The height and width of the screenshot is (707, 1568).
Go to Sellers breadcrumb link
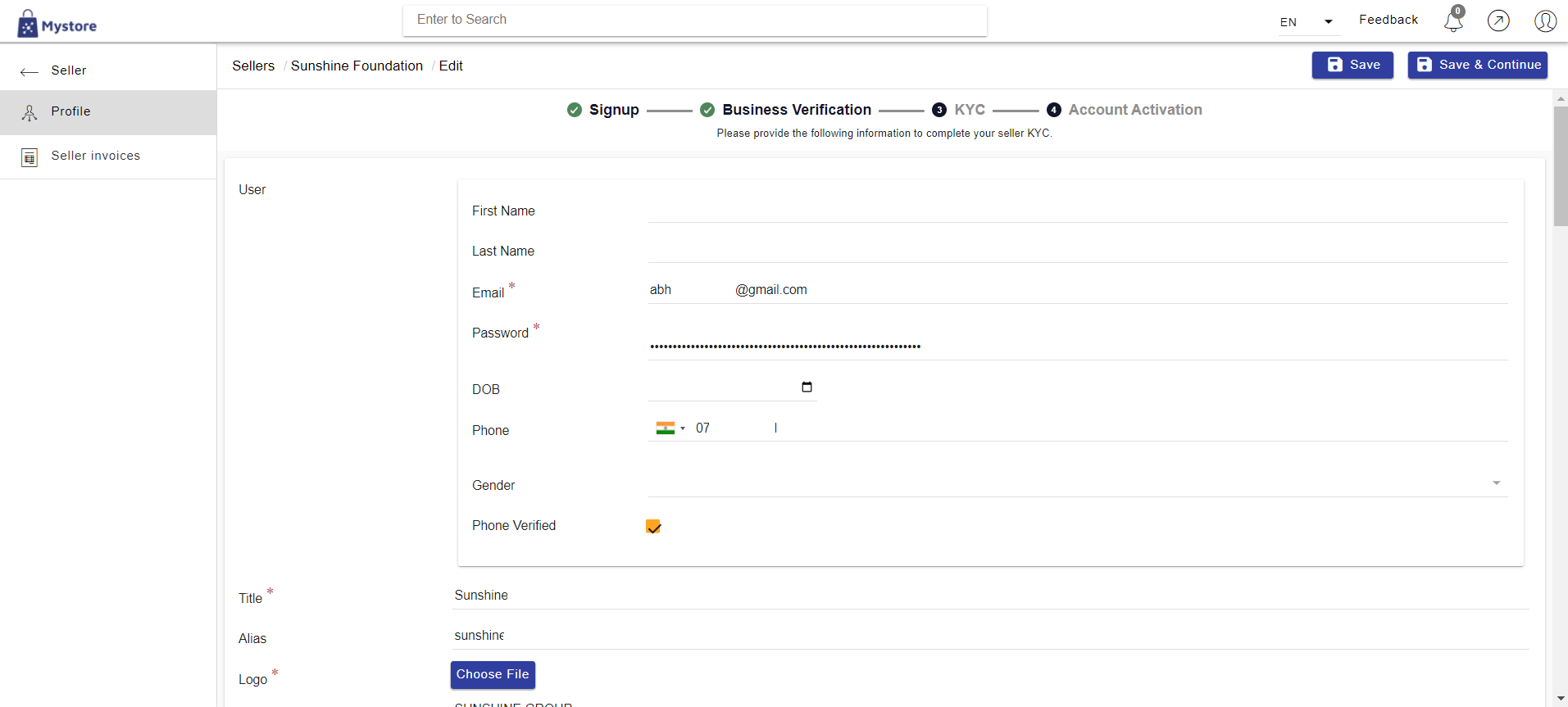pyautogui.click(x=253, y=66)
